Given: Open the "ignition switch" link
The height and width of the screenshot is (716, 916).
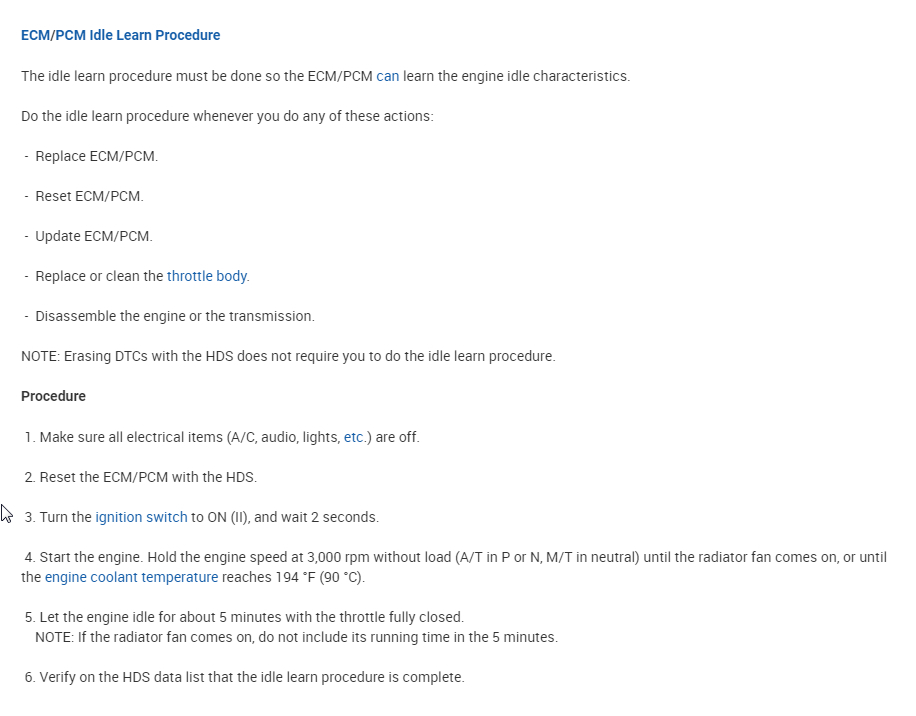Looking at the screenshot, I should [x=141, y=517].
